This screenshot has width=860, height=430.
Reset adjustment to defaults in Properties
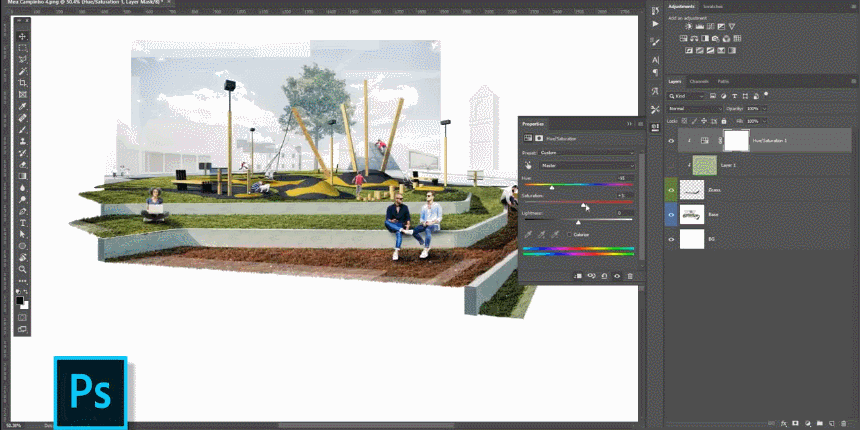(x=604, y=276)
